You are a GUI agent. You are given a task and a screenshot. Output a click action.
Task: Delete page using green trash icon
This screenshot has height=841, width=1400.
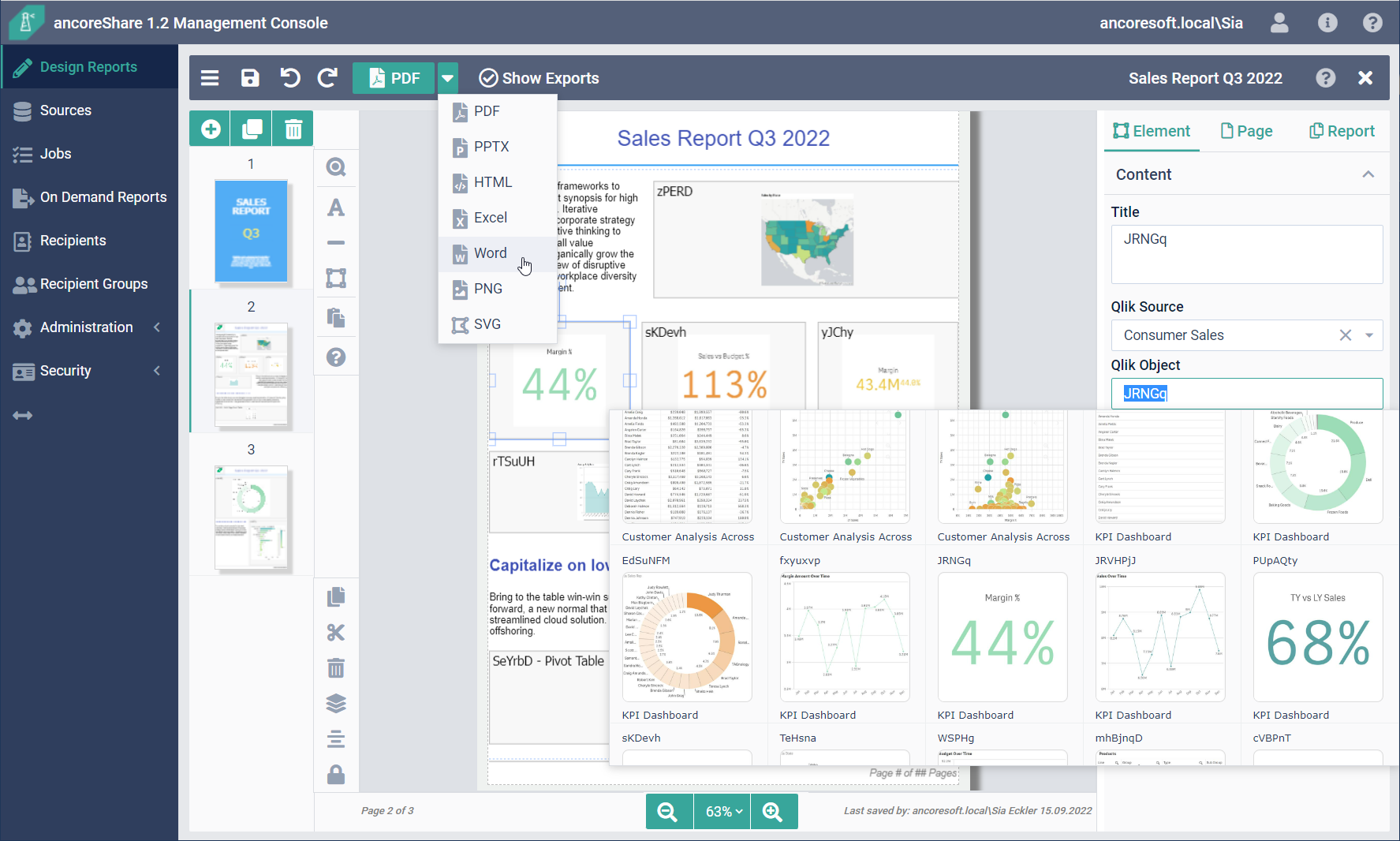(x=293, y=129)
